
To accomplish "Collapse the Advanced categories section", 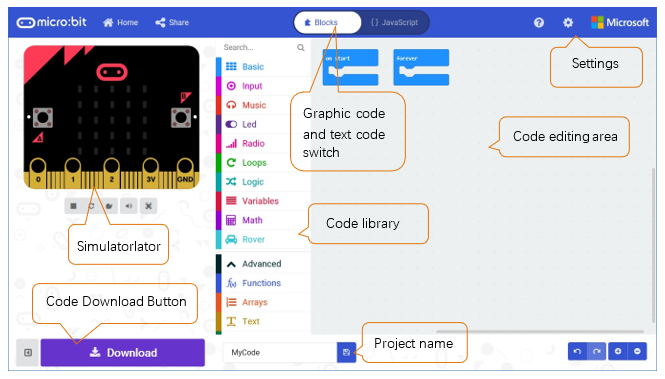I will pyautogui.click(x=263, y=264).
